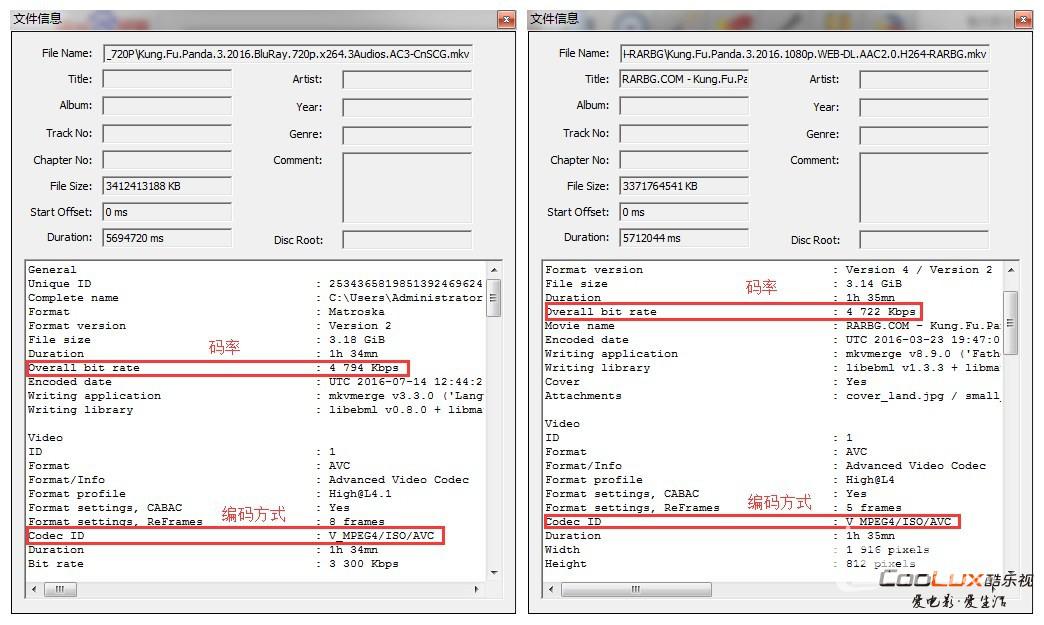The image size is (1044, 625).
Task: Click Album field in right window
Action: coord(684,106)
